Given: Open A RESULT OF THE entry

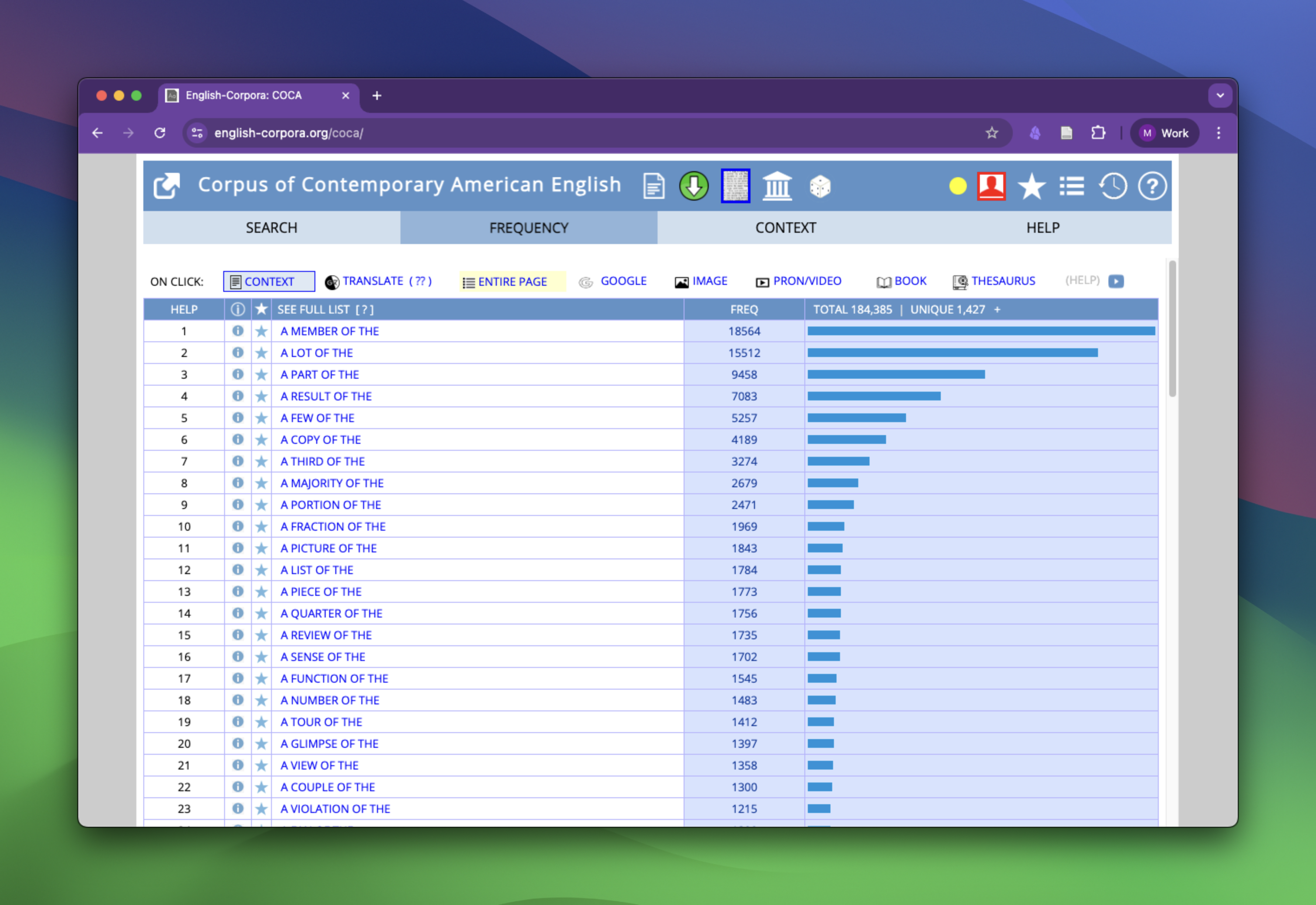Looking at the screenshot, I should pos(326,396).
